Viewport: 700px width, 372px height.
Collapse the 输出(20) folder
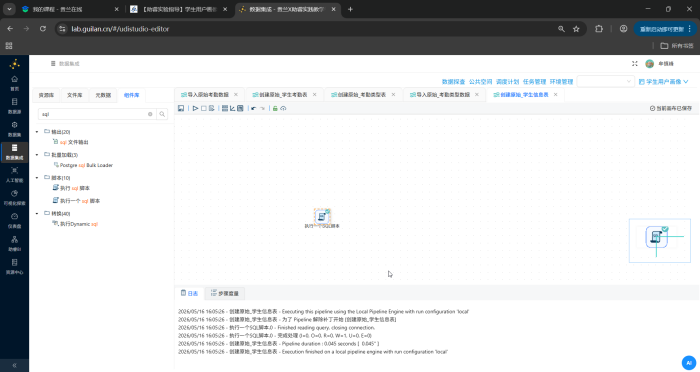37,132
